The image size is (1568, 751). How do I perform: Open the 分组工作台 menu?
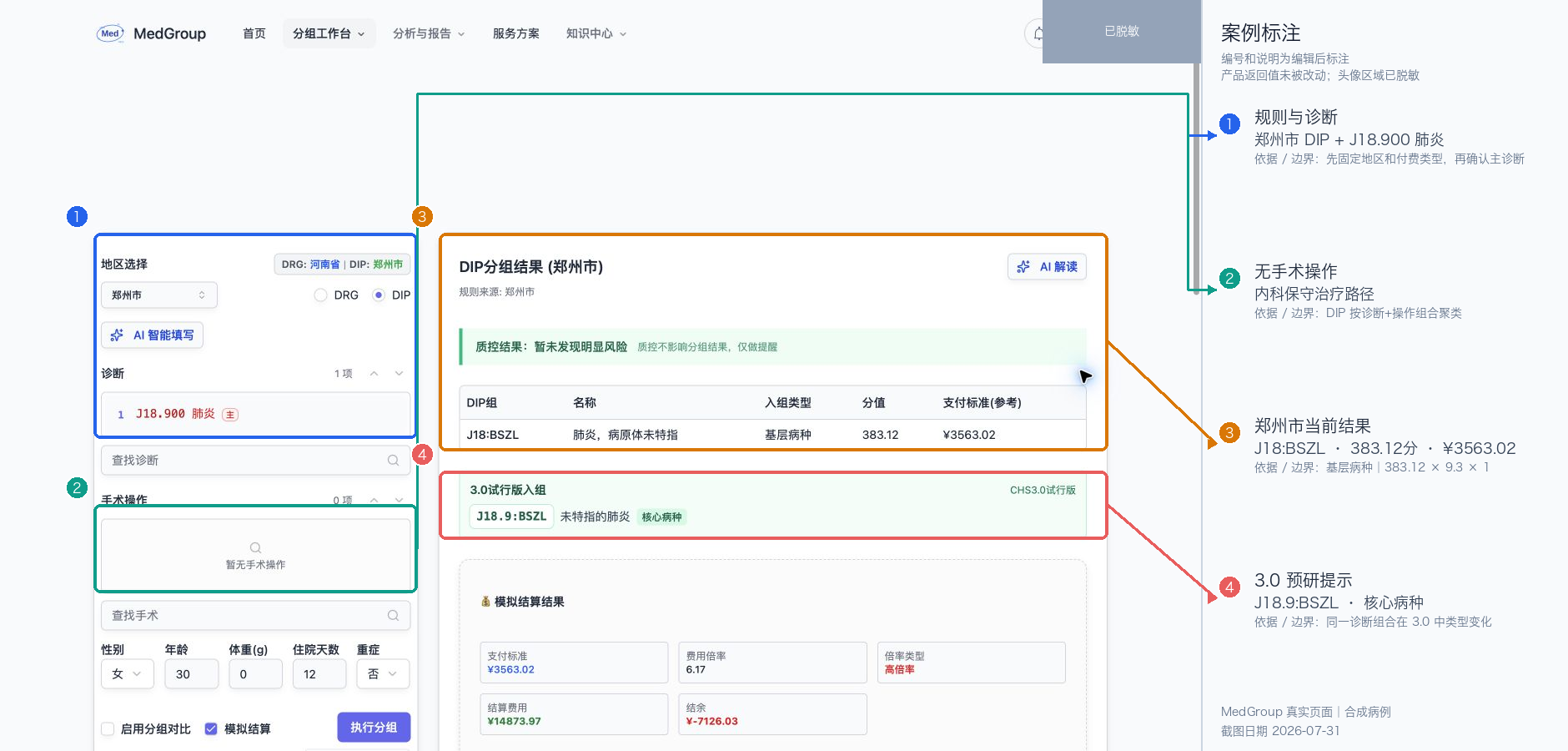(329, 33)
